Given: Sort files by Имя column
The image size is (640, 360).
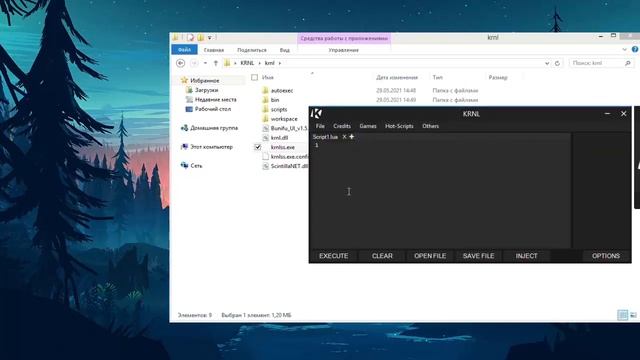Looking at the screenshot, I should click(x=268, y=77).
